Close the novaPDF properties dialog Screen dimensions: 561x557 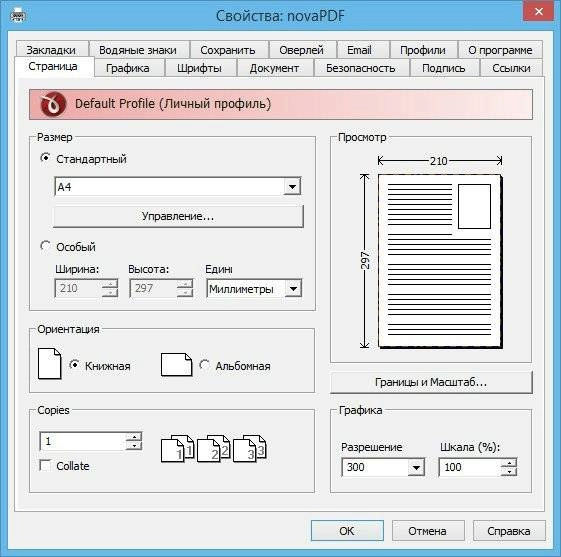pos(539,11)
